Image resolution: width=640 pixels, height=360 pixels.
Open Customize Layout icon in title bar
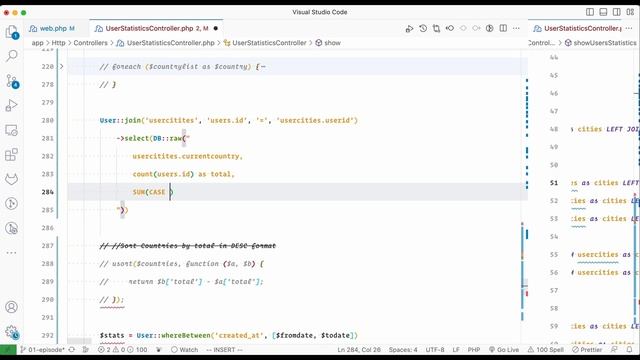click(x=630, y=12)
